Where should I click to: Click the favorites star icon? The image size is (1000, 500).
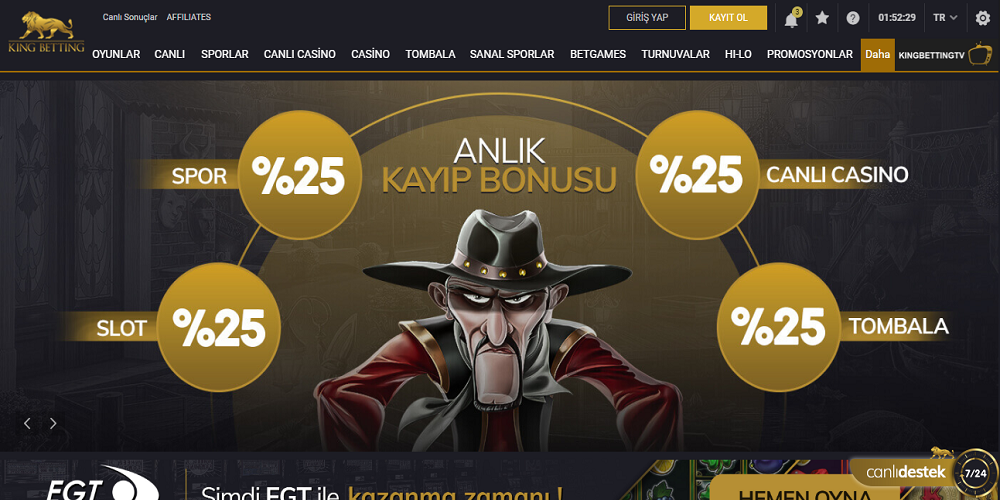pyautogui.click(x=822, y=18)
